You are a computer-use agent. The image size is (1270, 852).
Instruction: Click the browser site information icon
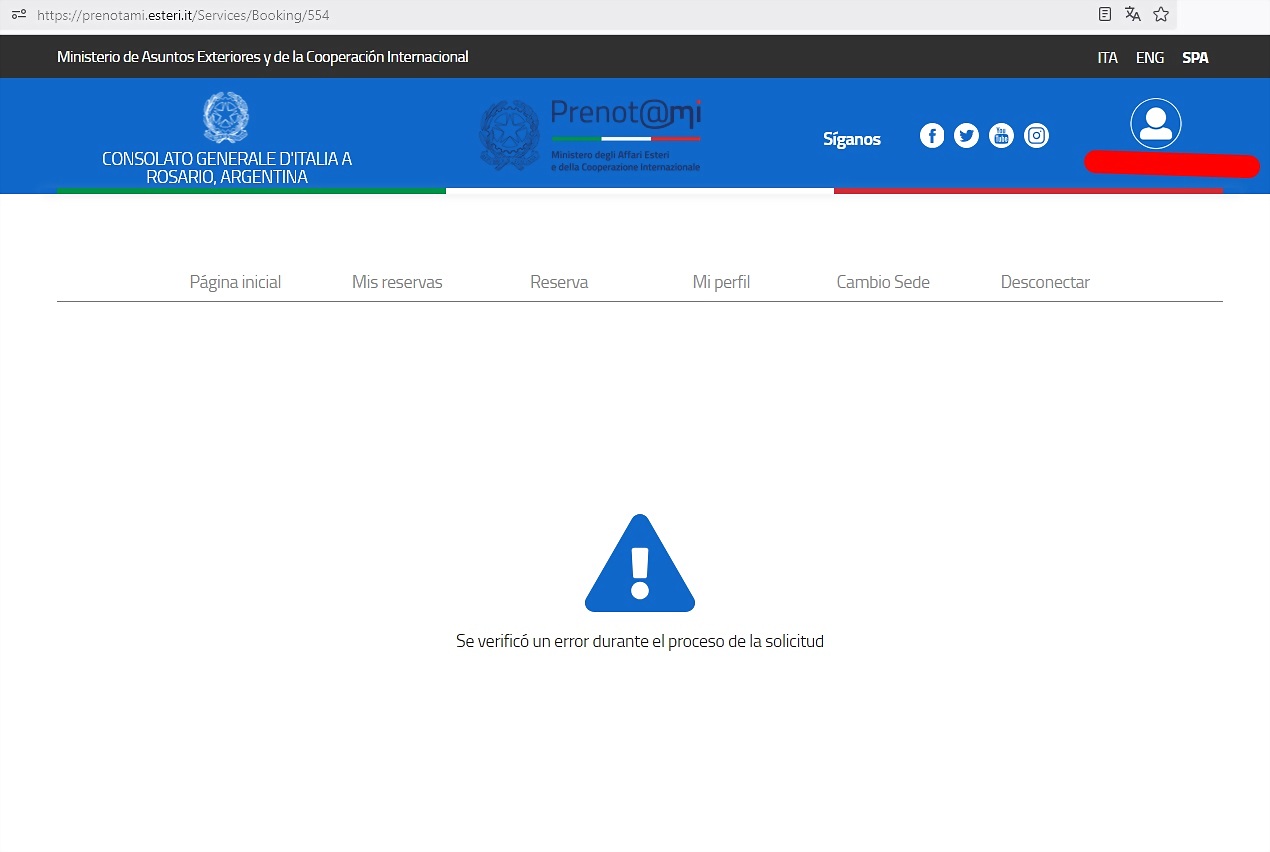coord(18,15)
